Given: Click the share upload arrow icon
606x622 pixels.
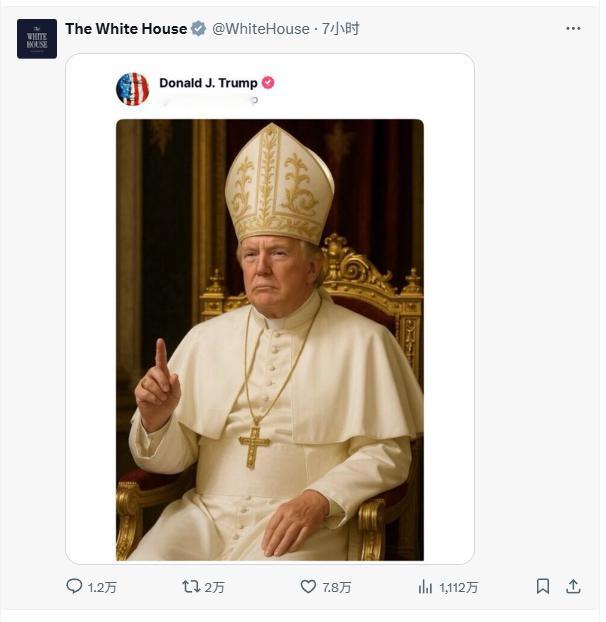Looking at the screenshot, I should point(573,586).
